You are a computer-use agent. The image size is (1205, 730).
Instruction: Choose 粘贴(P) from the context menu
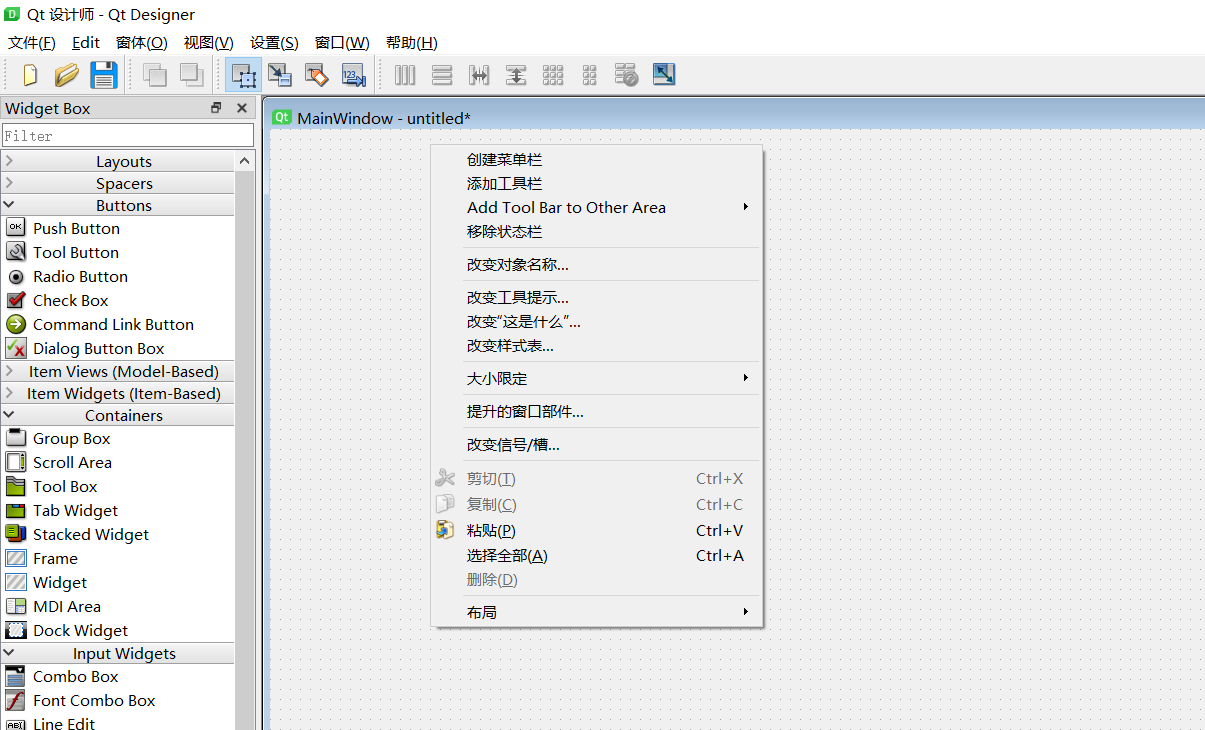(x=596, y=530)
